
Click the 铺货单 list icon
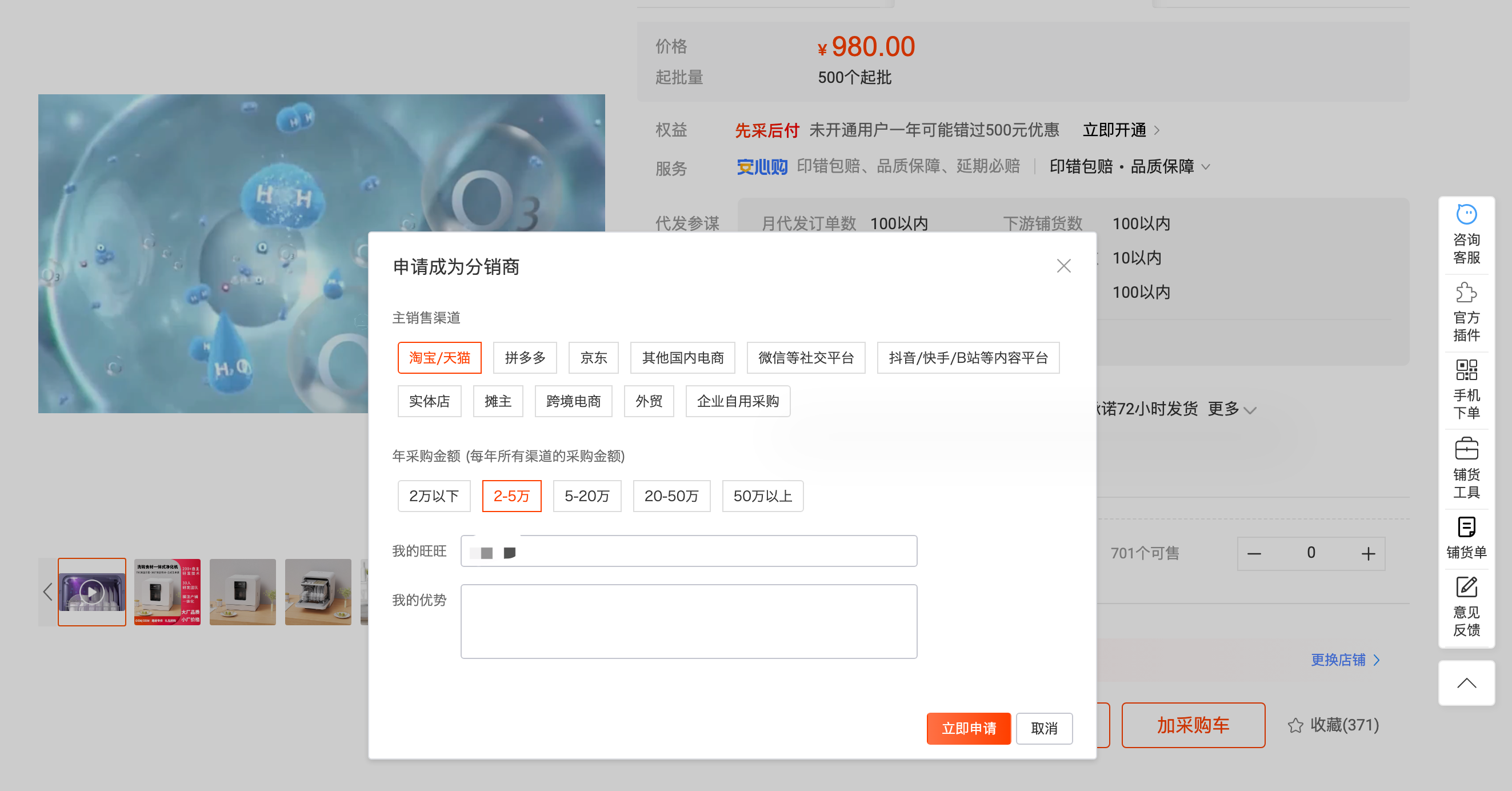coord(1466,527)
